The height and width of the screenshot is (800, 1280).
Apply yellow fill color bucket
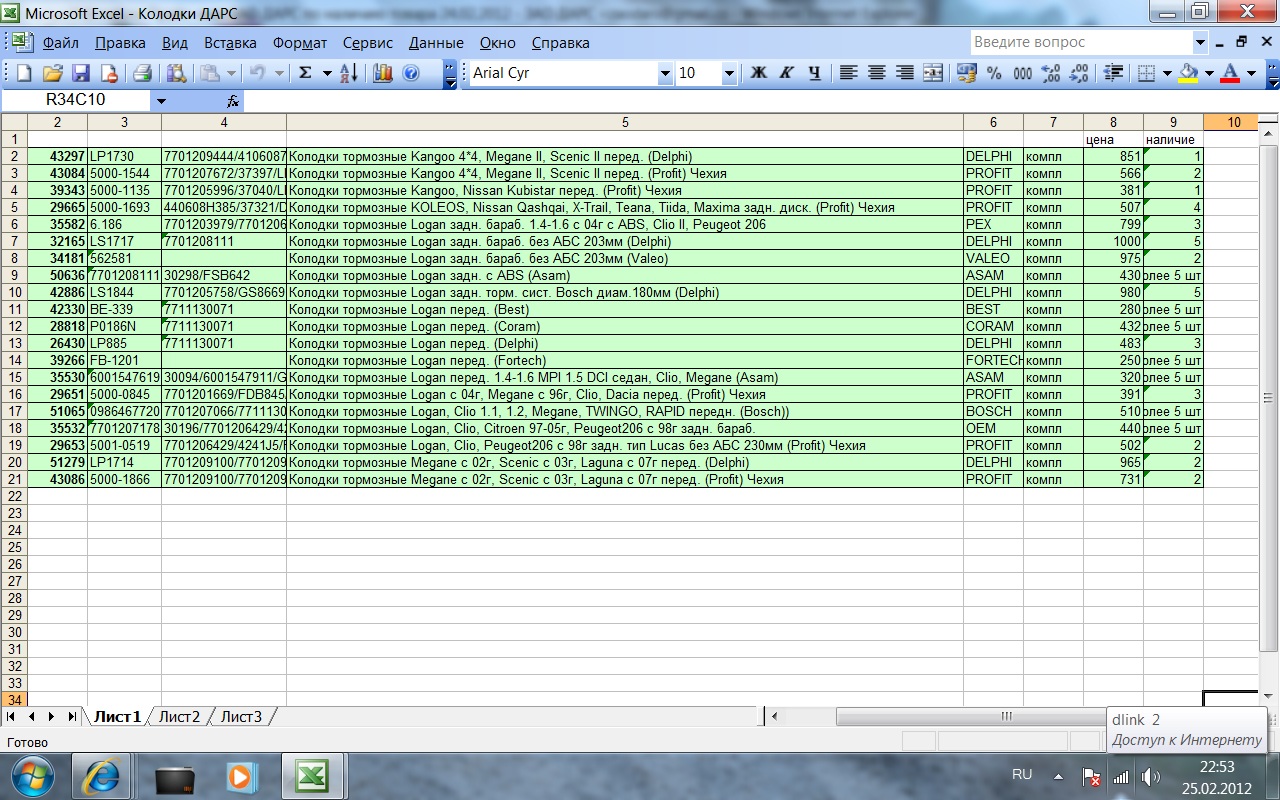pyautogui.click(x=1188, y=73)
